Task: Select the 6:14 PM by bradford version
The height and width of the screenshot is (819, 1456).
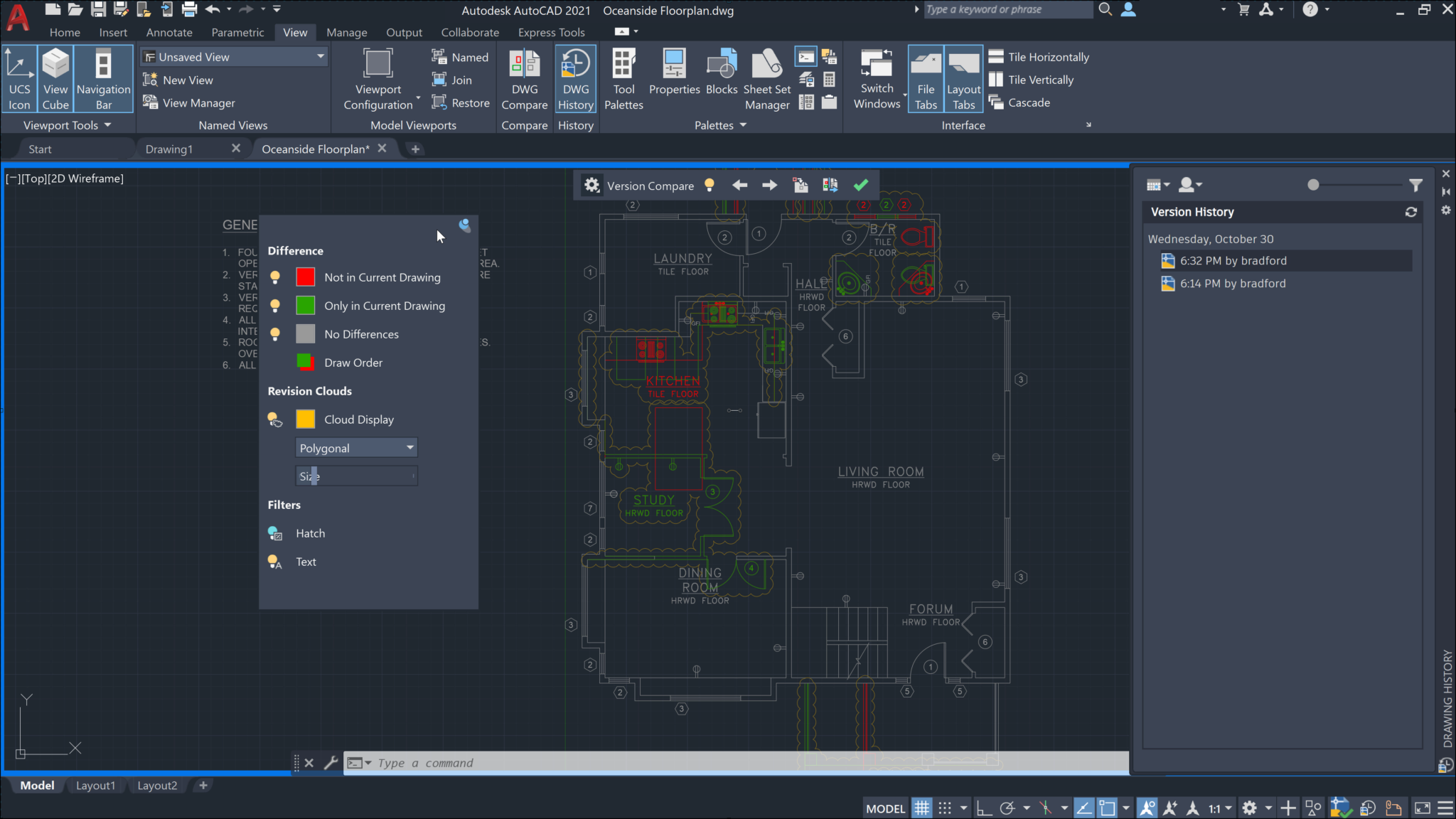Action: (1232, 283)
